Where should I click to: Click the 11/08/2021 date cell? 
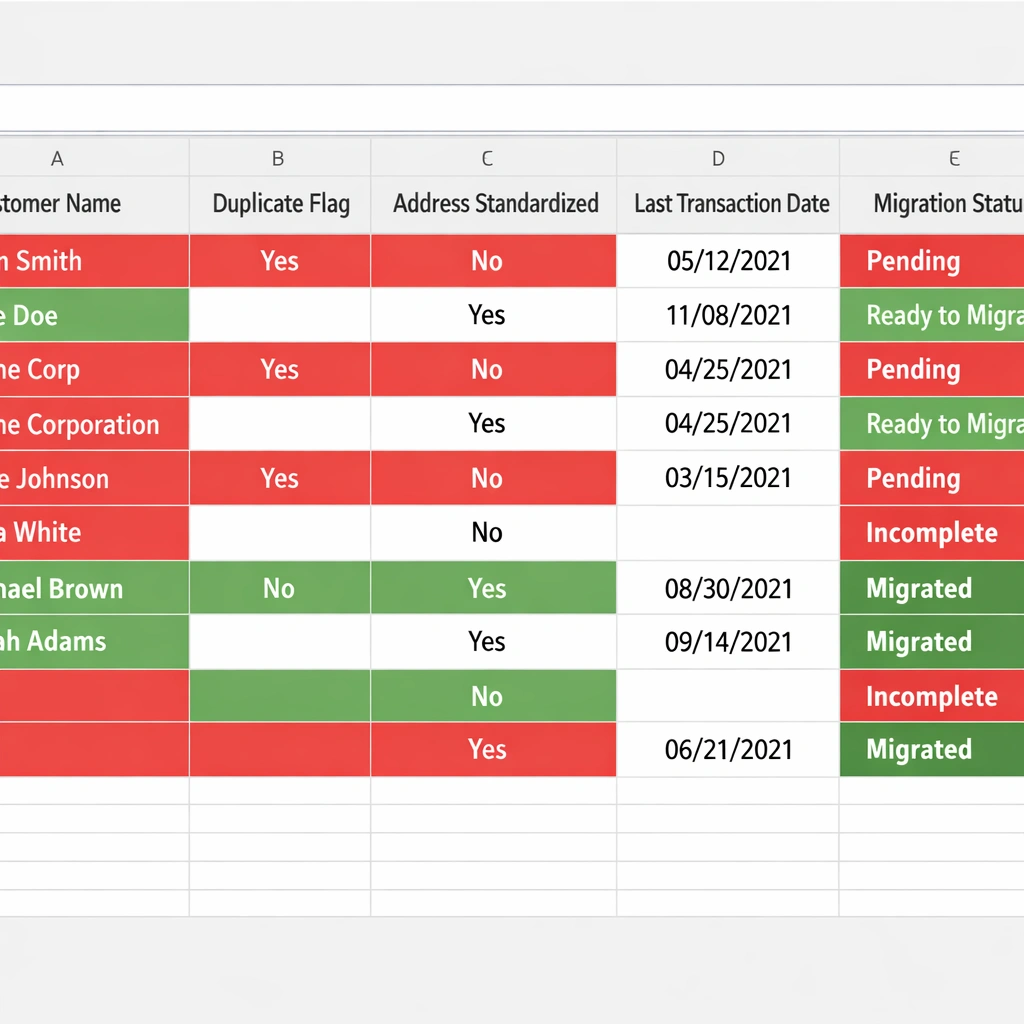pyautogui.click(x=728, y=316)
